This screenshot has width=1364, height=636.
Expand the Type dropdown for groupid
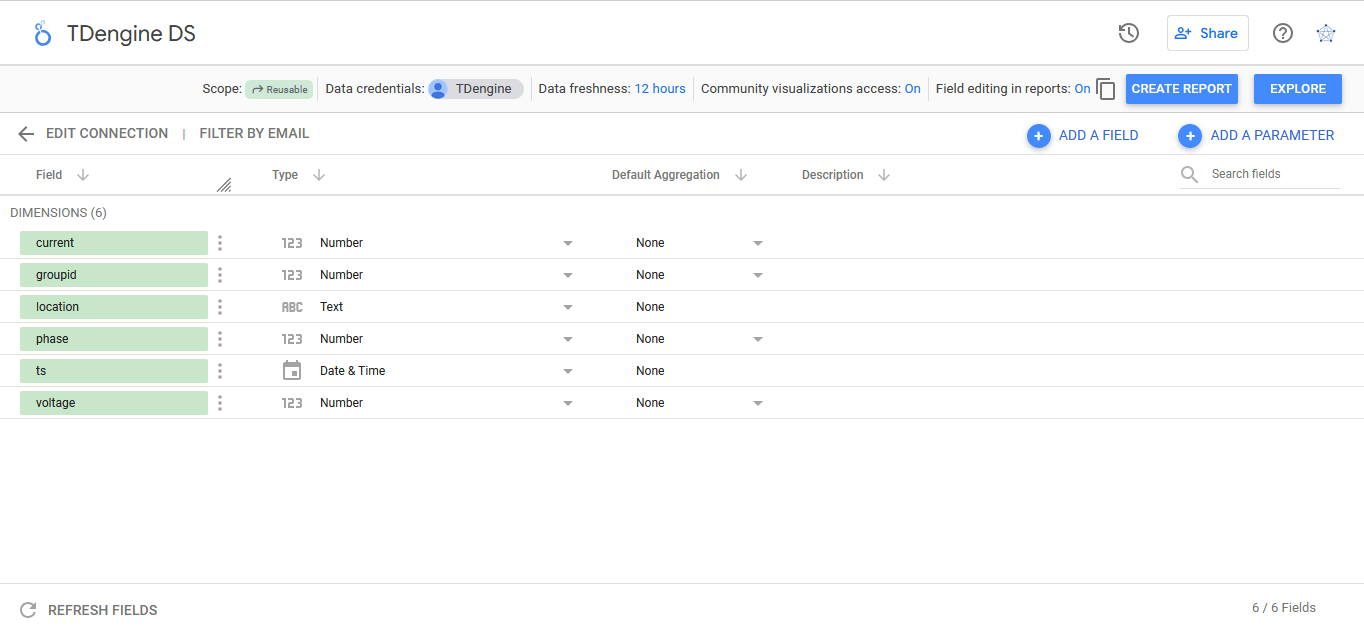click(x=567, y=275)
